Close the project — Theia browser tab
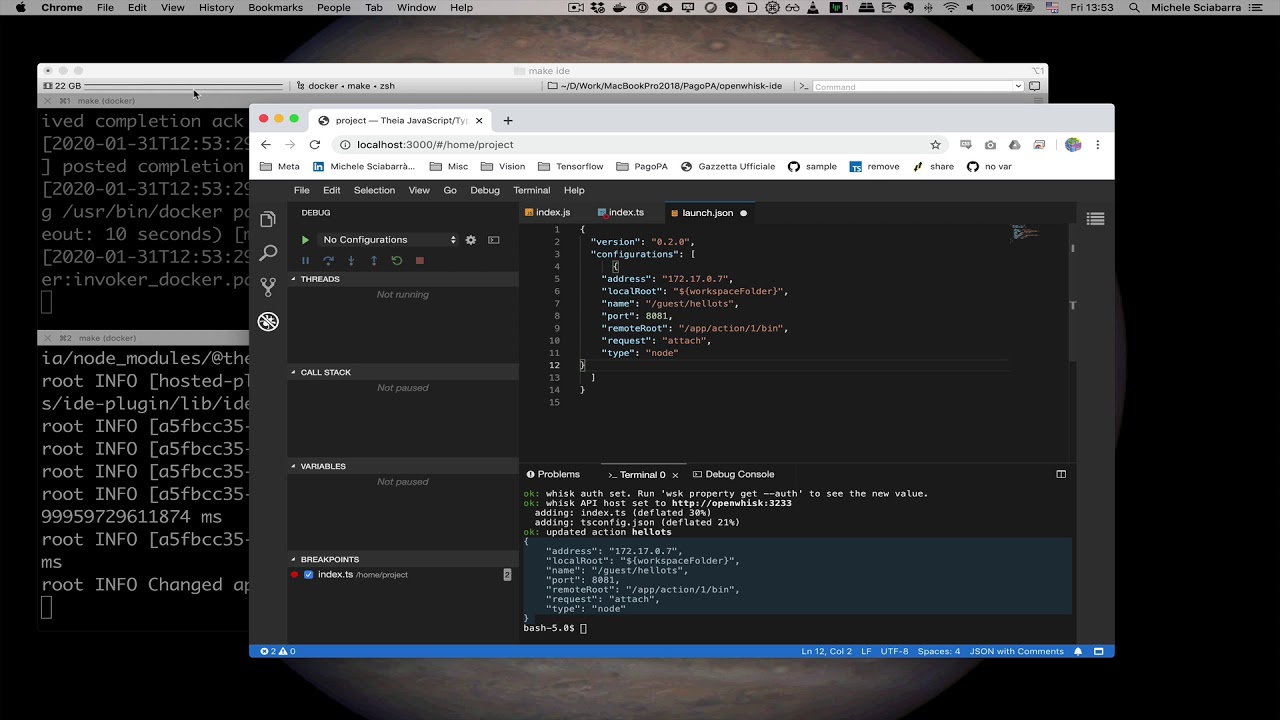Image resolution: width=1280 pixels, height=720 pixels. [479, 121]
